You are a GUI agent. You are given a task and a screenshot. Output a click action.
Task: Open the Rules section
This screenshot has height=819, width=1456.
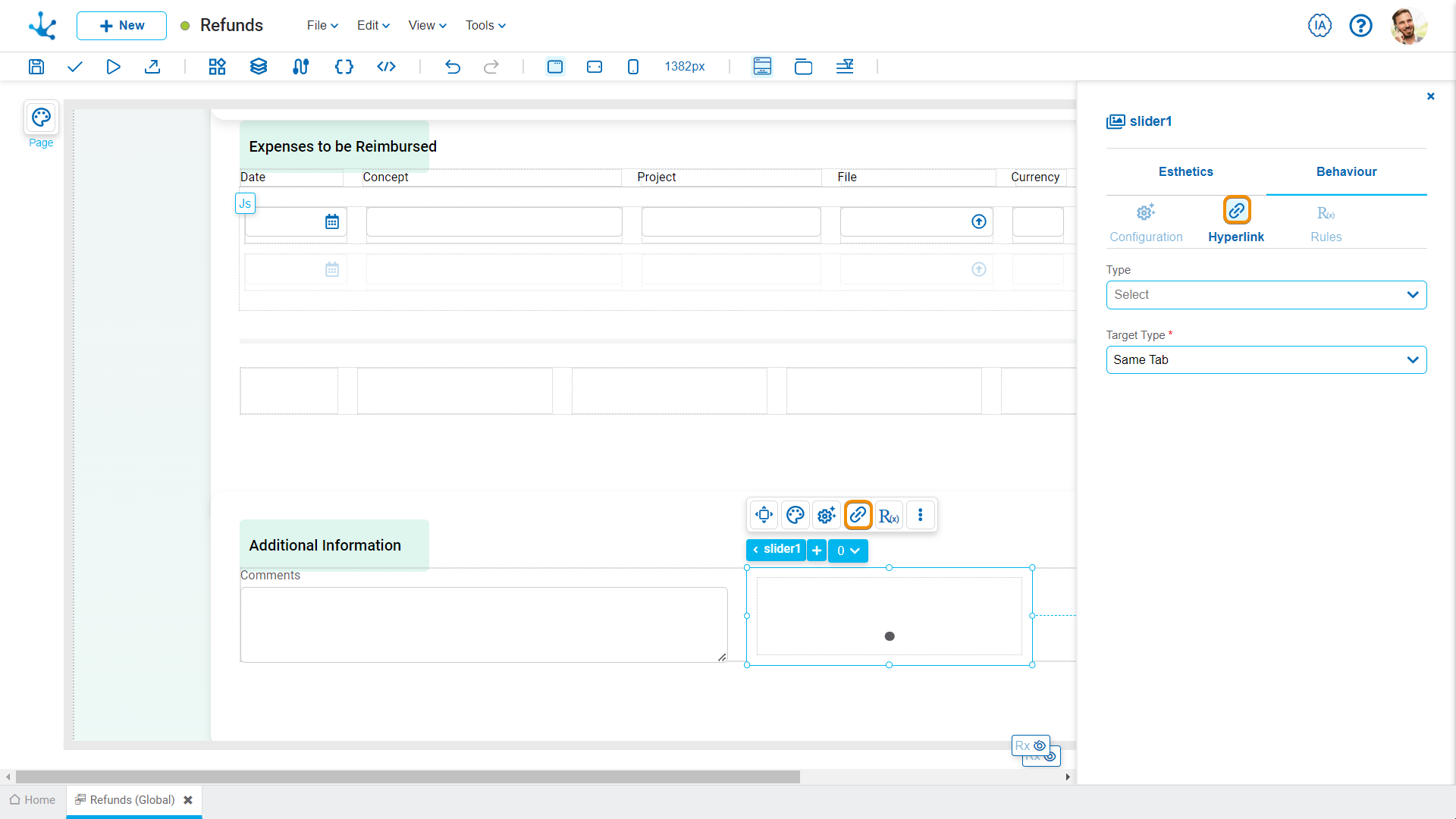[1326, 224]
